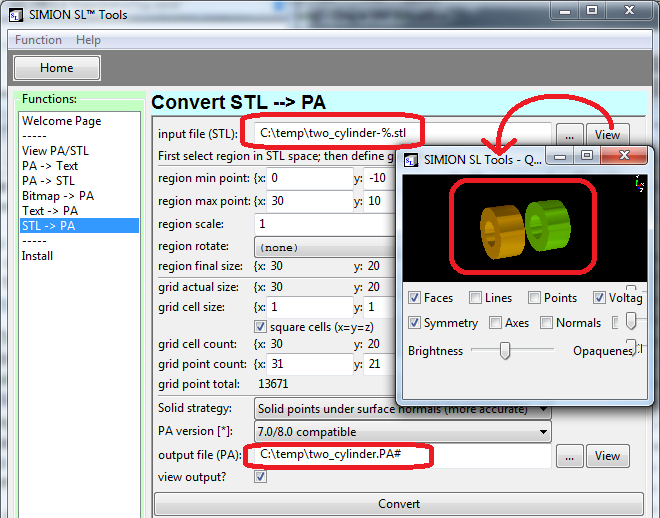660x518 pixels.
Task: Open the region rotate dropdown
Action: (325, 247)
